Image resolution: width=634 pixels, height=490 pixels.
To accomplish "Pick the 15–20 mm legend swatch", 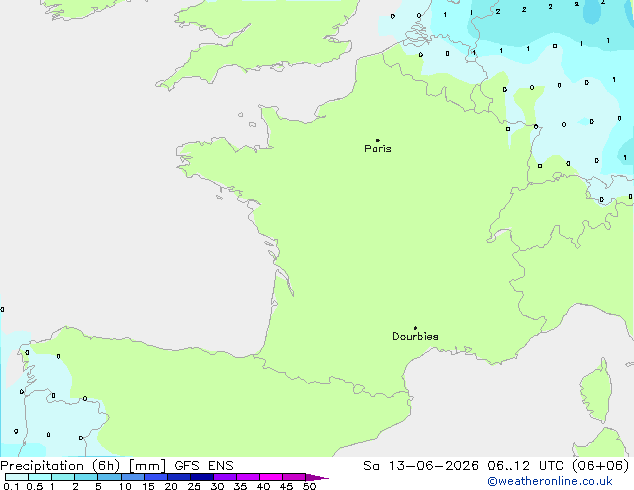I will coord(156,477).
